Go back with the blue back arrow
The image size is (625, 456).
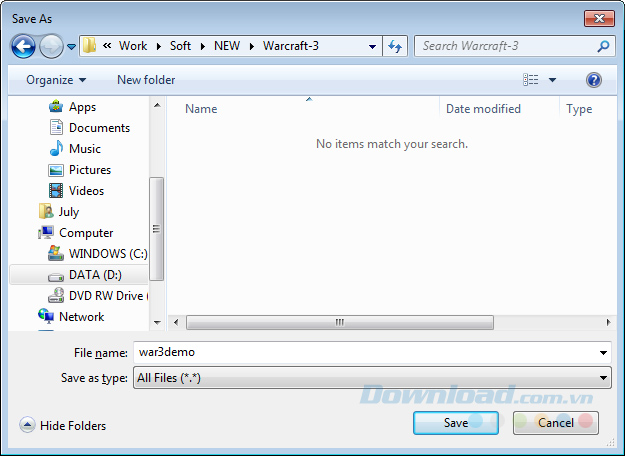point(23,47)
